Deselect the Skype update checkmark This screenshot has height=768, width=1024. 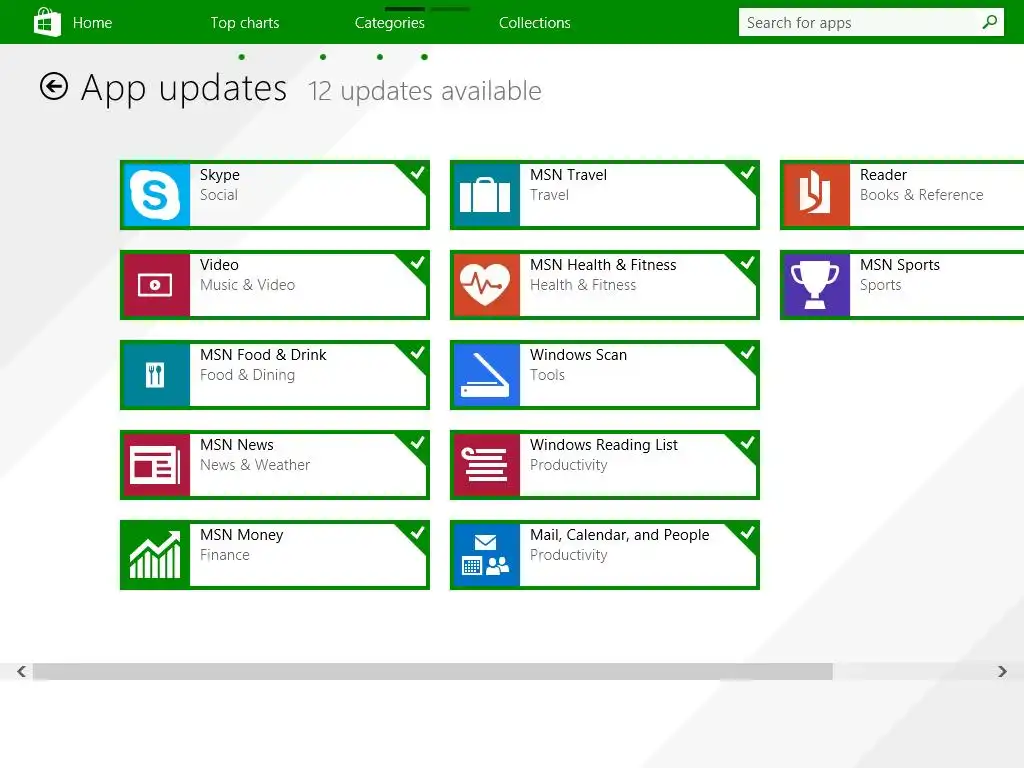(417, 172)
